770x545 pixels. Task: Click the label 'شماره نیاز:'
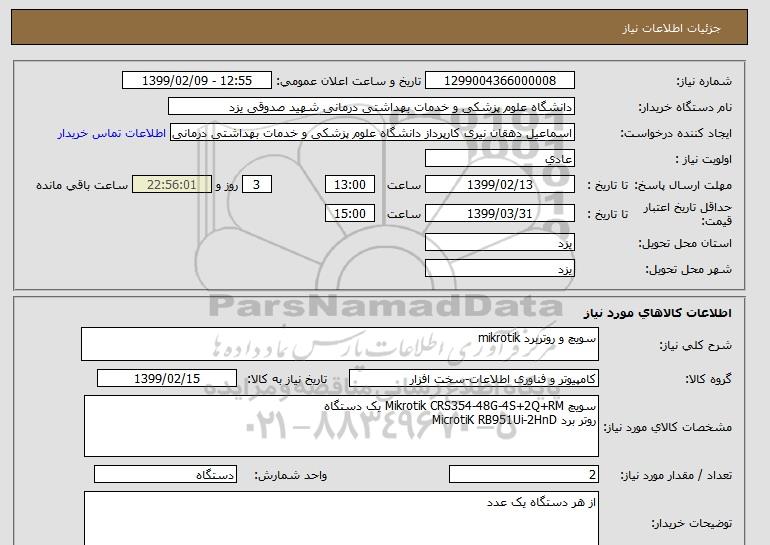tap(704, 81)
